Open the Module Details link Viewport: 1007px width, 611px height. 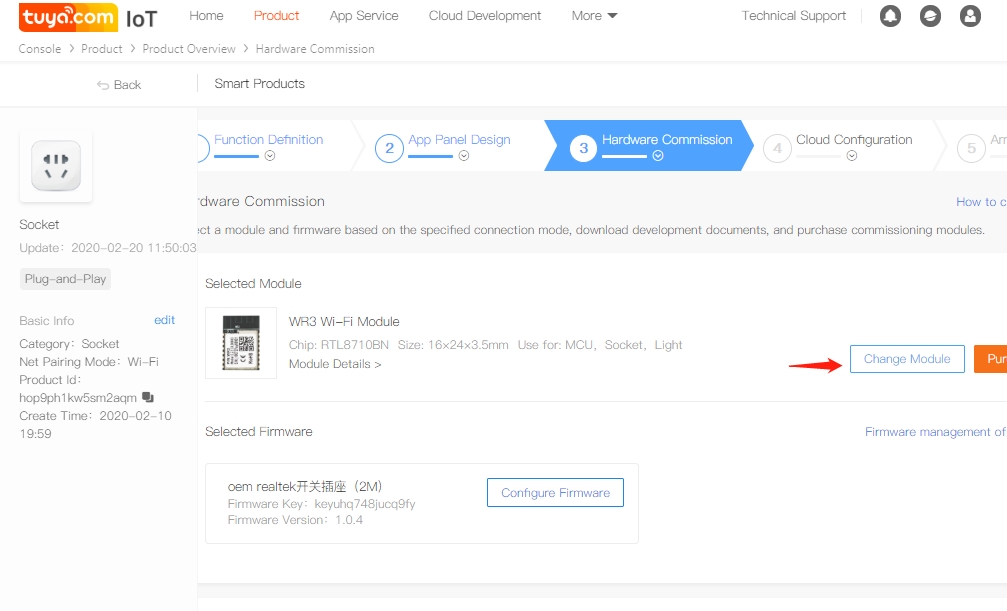[x=335, y=364]
